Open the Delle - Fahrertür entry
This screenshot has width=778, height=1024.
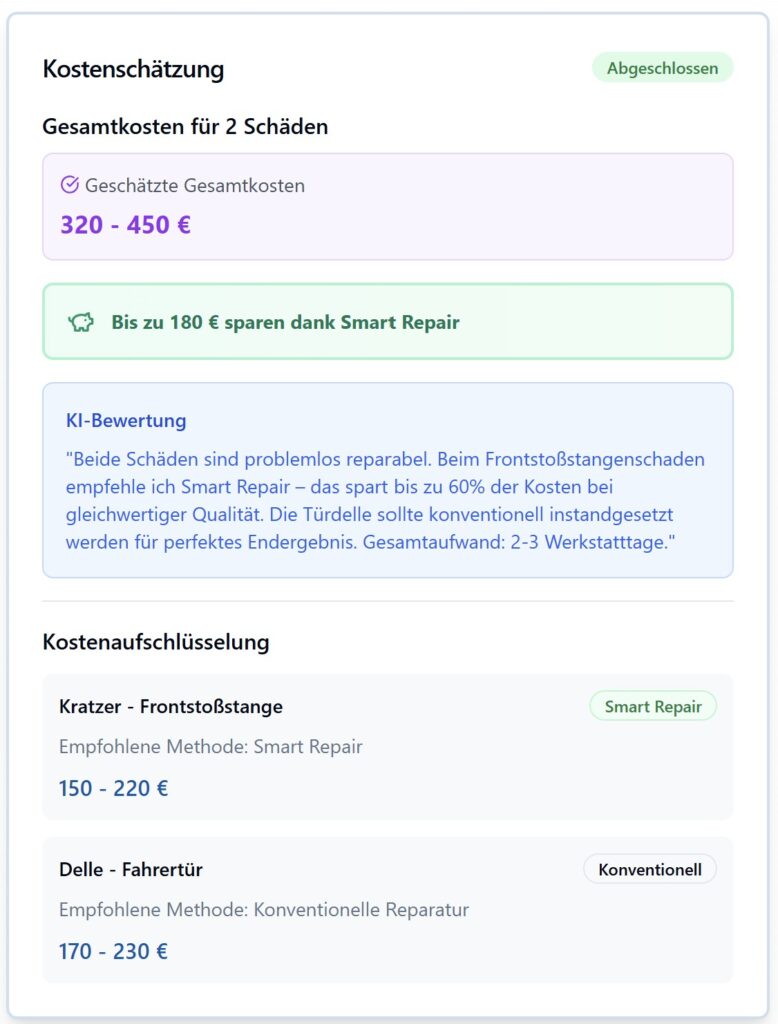388,910
